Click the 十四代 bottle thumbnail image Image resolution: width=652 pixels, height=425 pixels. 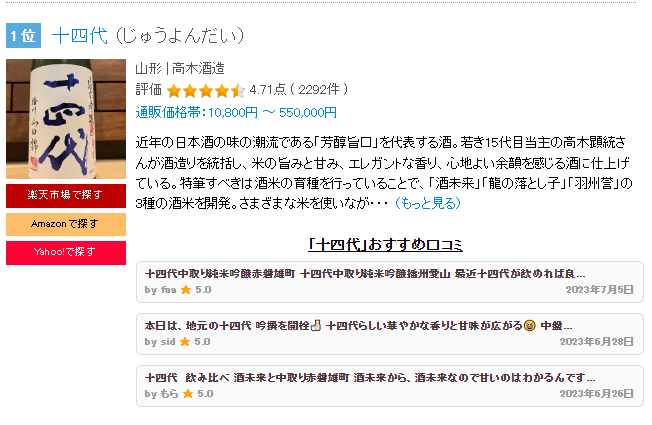pyautogui.click(x=66, y=119)
